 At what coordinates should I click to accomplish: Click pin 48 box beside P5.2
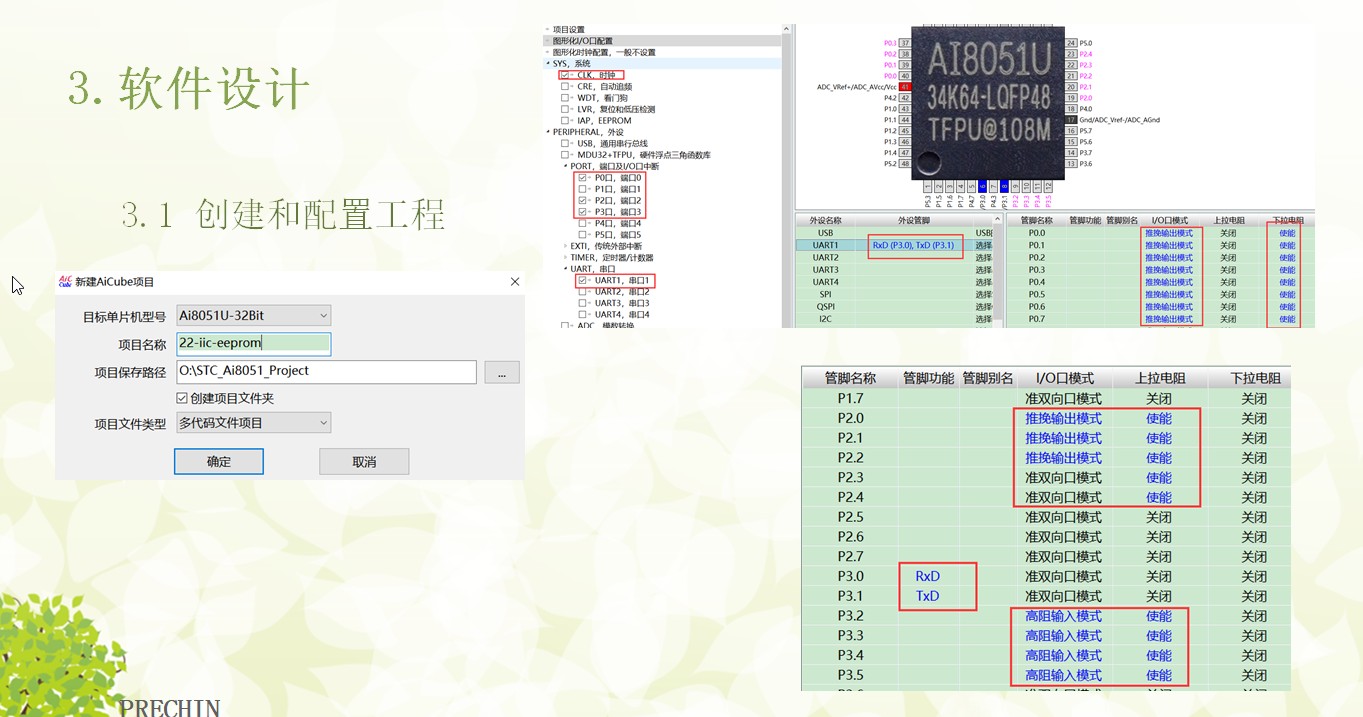tap(905, 164)
